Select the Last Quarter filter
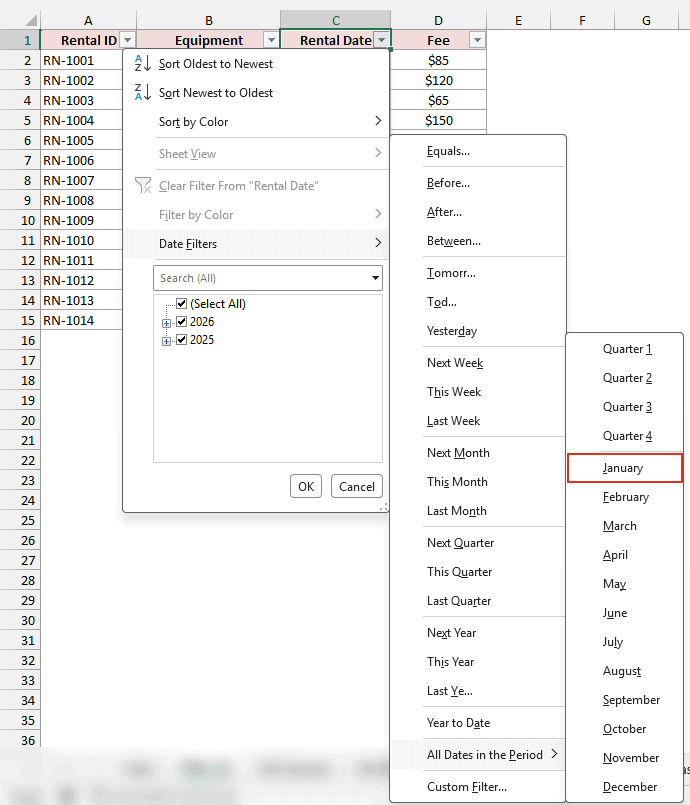Image resolution: width=690 pixels, height=805 pixels. click(478, 601)
